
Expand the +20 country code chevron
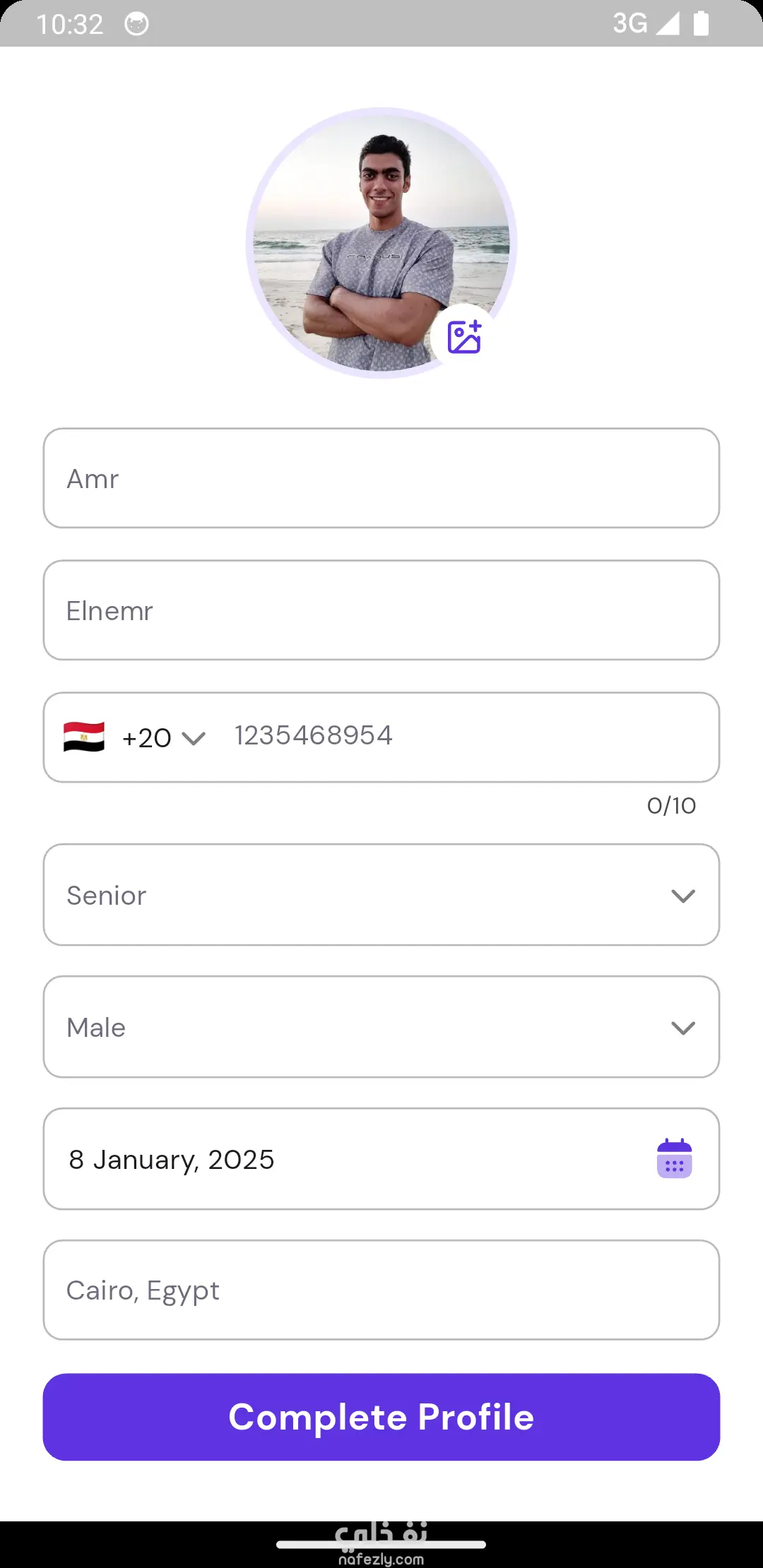click(193, 738)
